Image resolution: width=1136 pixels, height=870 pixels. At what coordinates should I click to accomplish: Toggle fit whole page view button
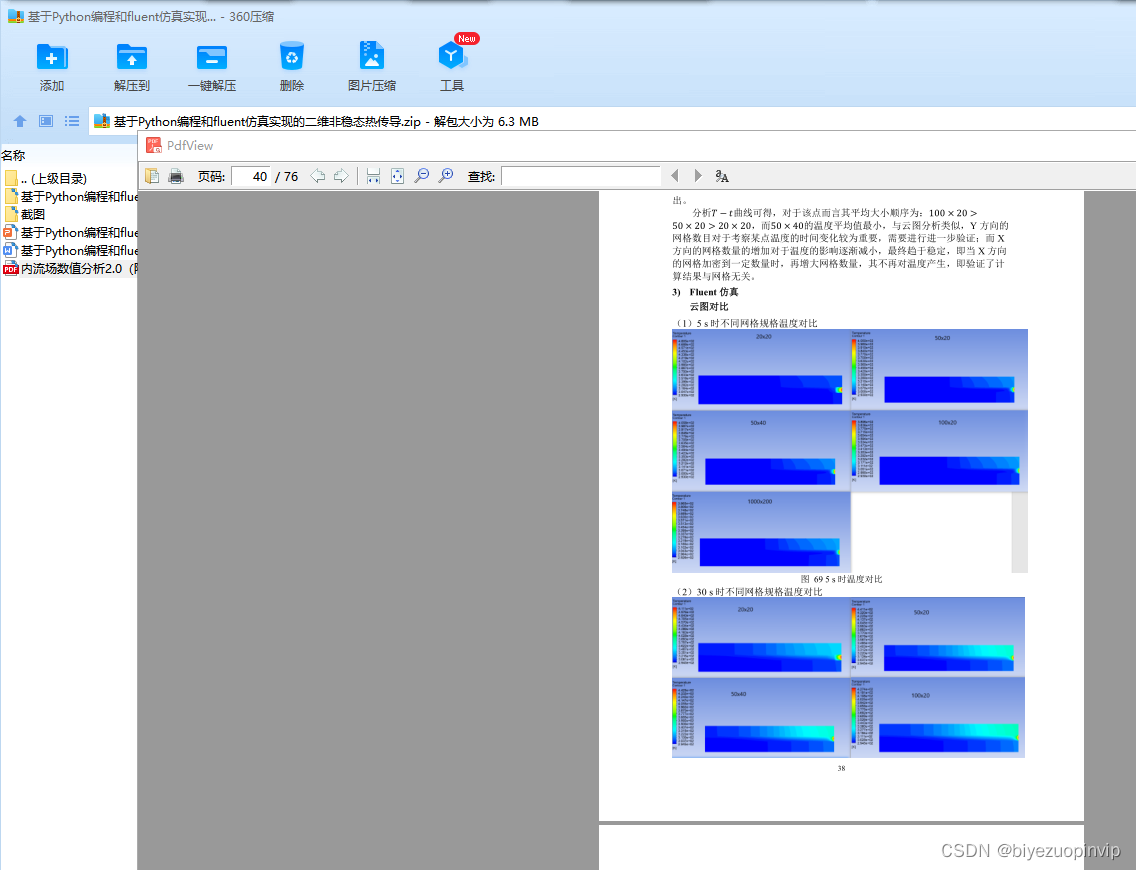[397, 176]
